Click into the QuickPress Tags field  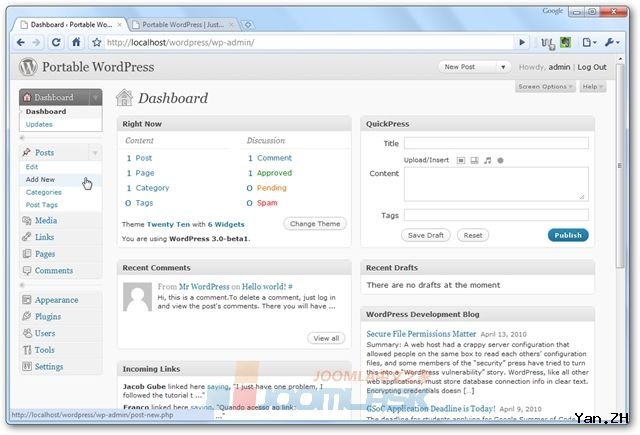click(496, 215)
